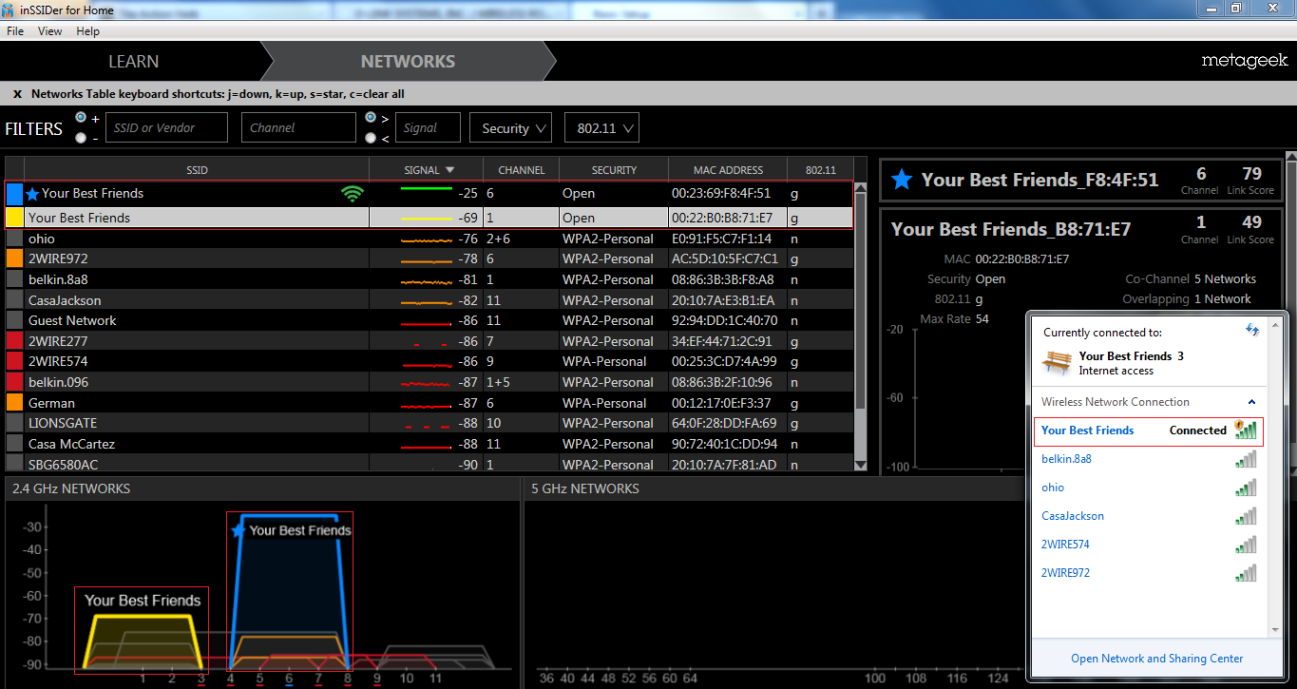Screen dimensions: 1297x689
Task: Dismiss the keyboard shortcuts hint bar
Action: tap(17, 94)
